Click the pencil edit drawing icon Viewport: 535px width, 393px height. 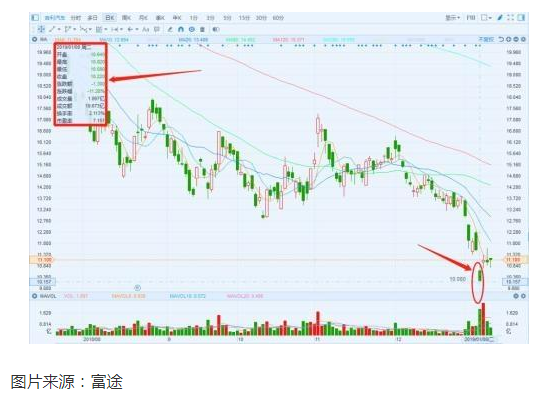point(170,29)
